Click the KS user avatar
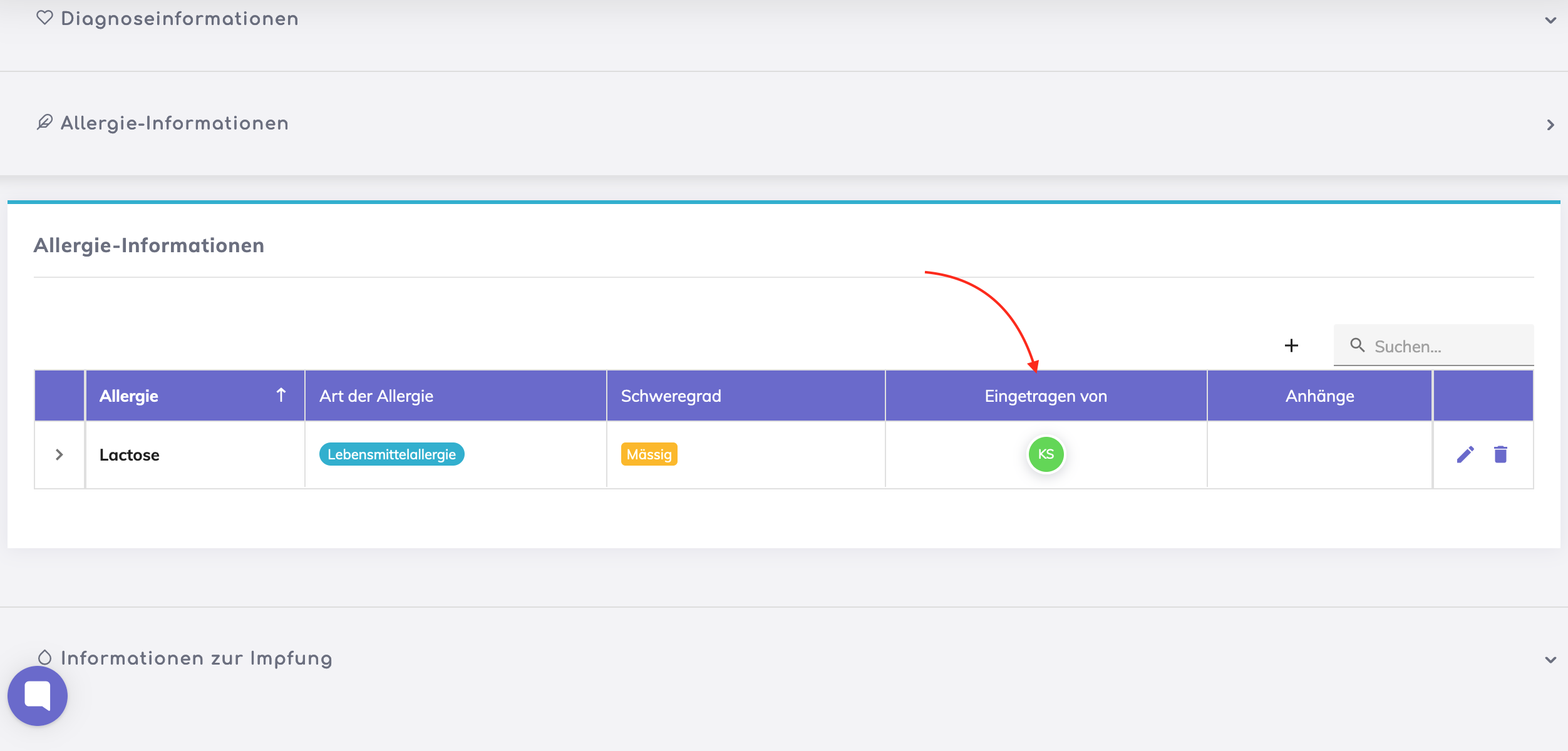Image resolution: width=1568 pixels, height=751 pixels. (x=1046, y=454)
